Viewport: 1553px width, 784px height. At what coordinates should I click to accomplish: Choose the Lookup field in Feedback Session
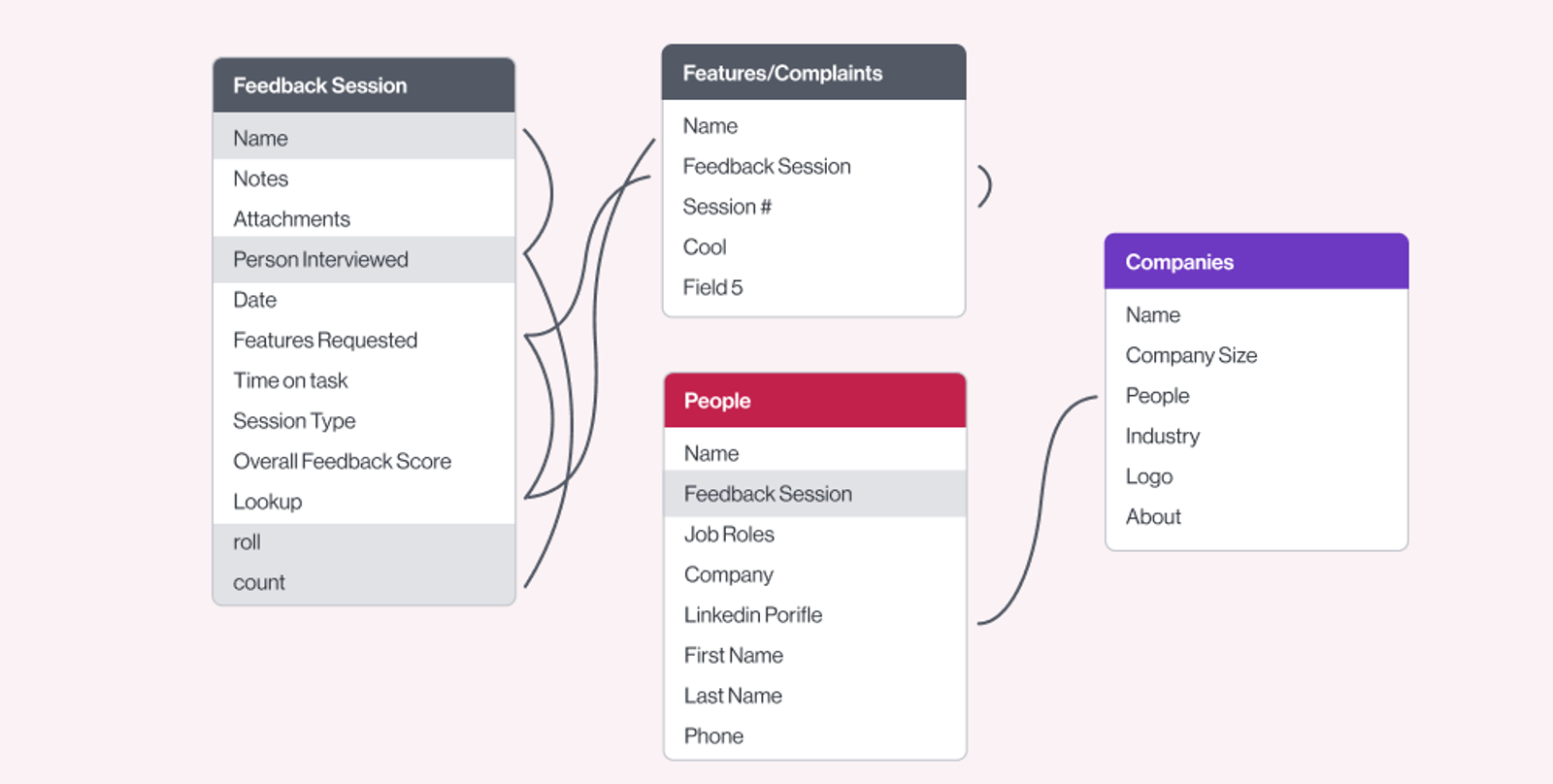364,502
